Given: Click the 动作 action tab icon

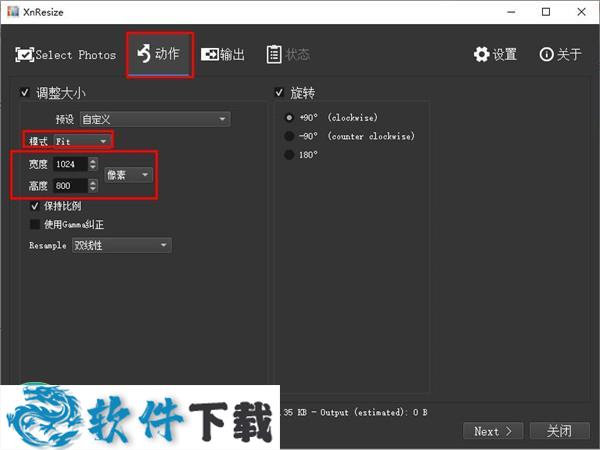Looking at the screenshot, I should tap(144, 54).
